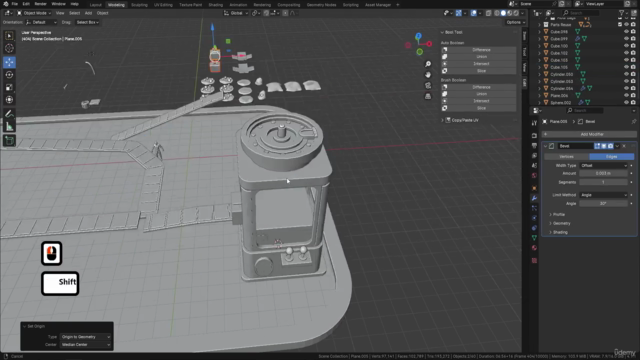Toggle pin icon in properties breadcrumb
640x360 pixels.
[x=633, y=122]
